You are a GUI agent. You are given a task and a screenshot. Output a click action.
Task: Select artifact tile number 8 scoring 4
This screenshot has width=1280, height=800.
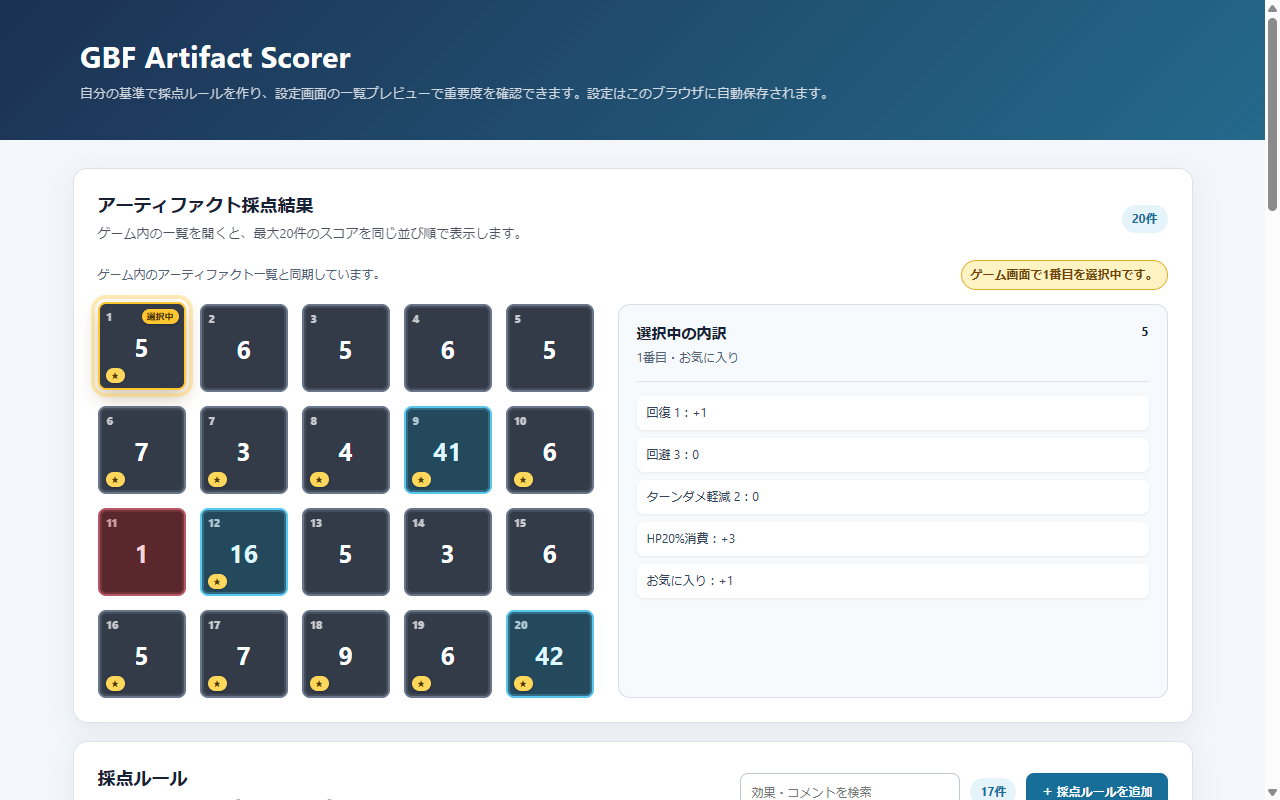tap(346, 449)
